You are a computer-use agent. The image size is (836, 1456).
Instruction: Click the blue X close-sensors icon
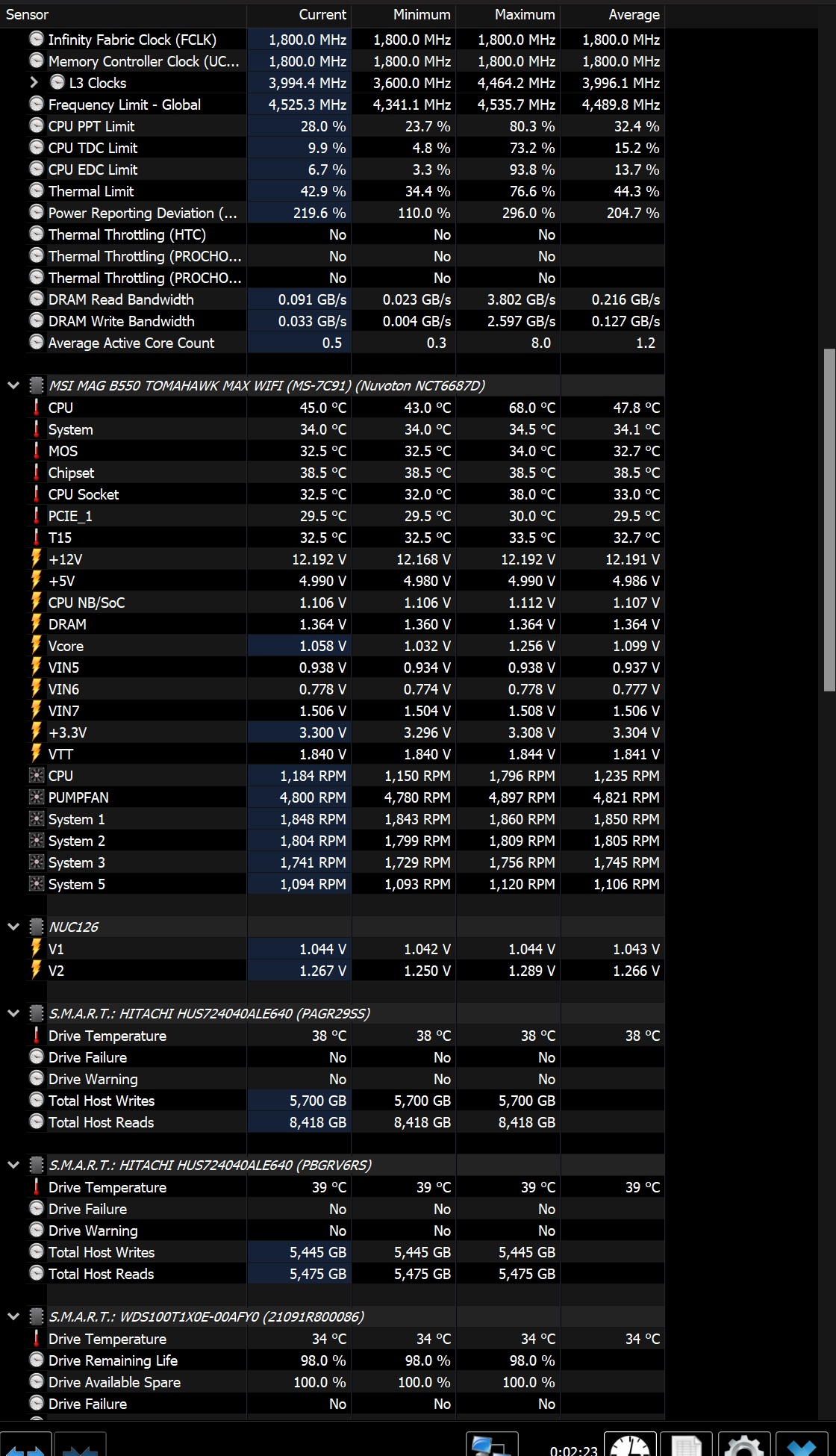tap(802, 1444)
